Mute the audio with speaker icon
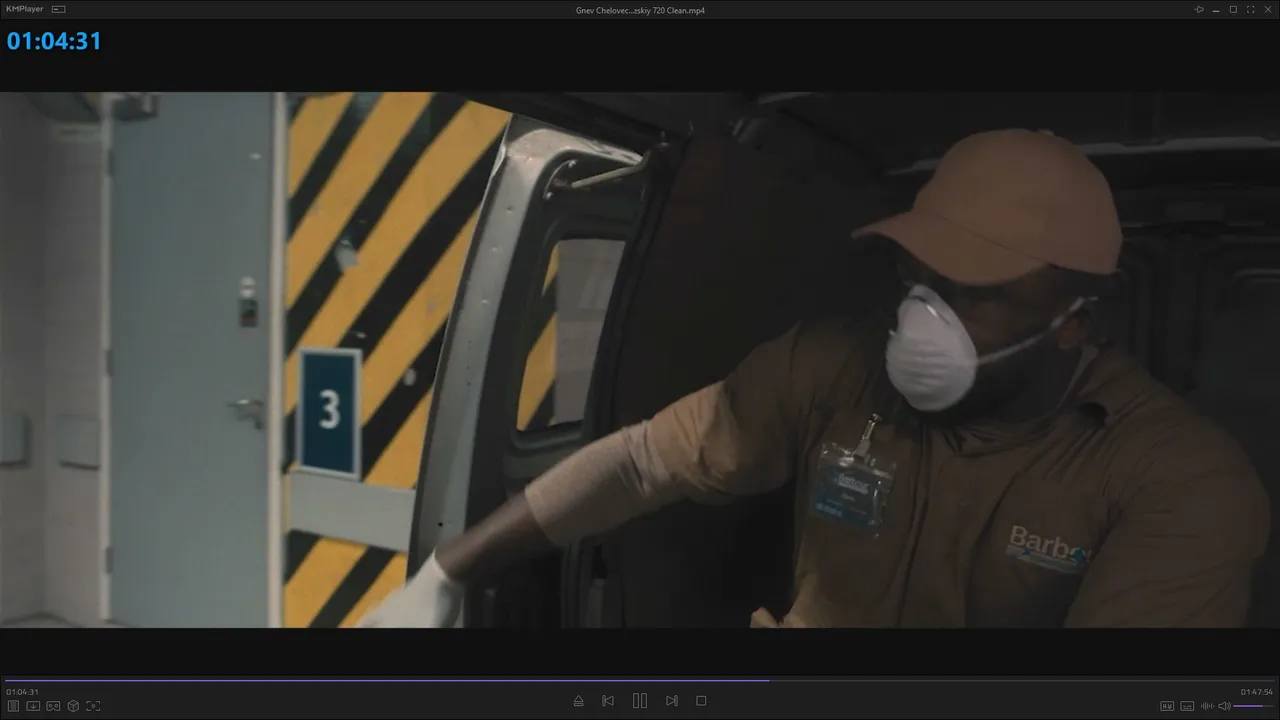The height and width of the screenshot is (720, 1280). click(1224, 706)
